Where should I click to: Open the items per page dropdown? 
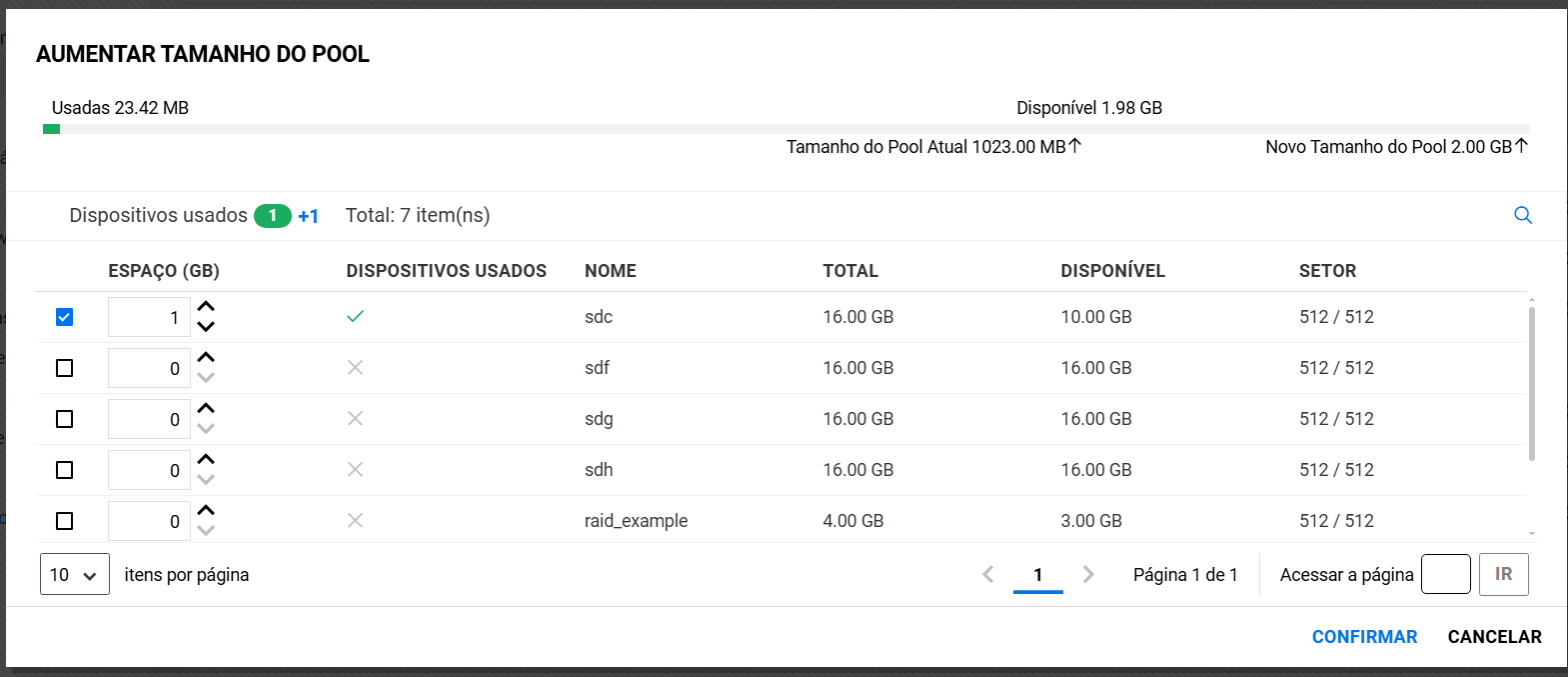click(x=75, y=575)
